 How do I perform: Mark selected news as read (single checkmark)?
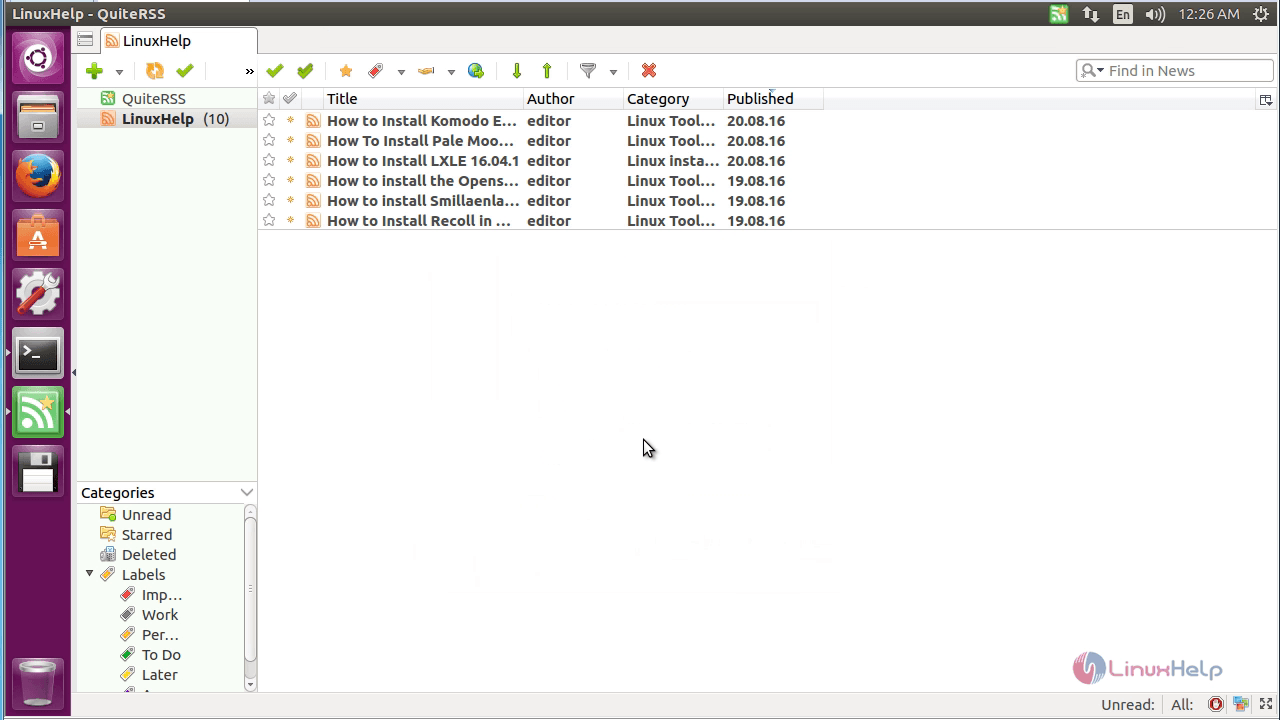click(x=275, y=71)
